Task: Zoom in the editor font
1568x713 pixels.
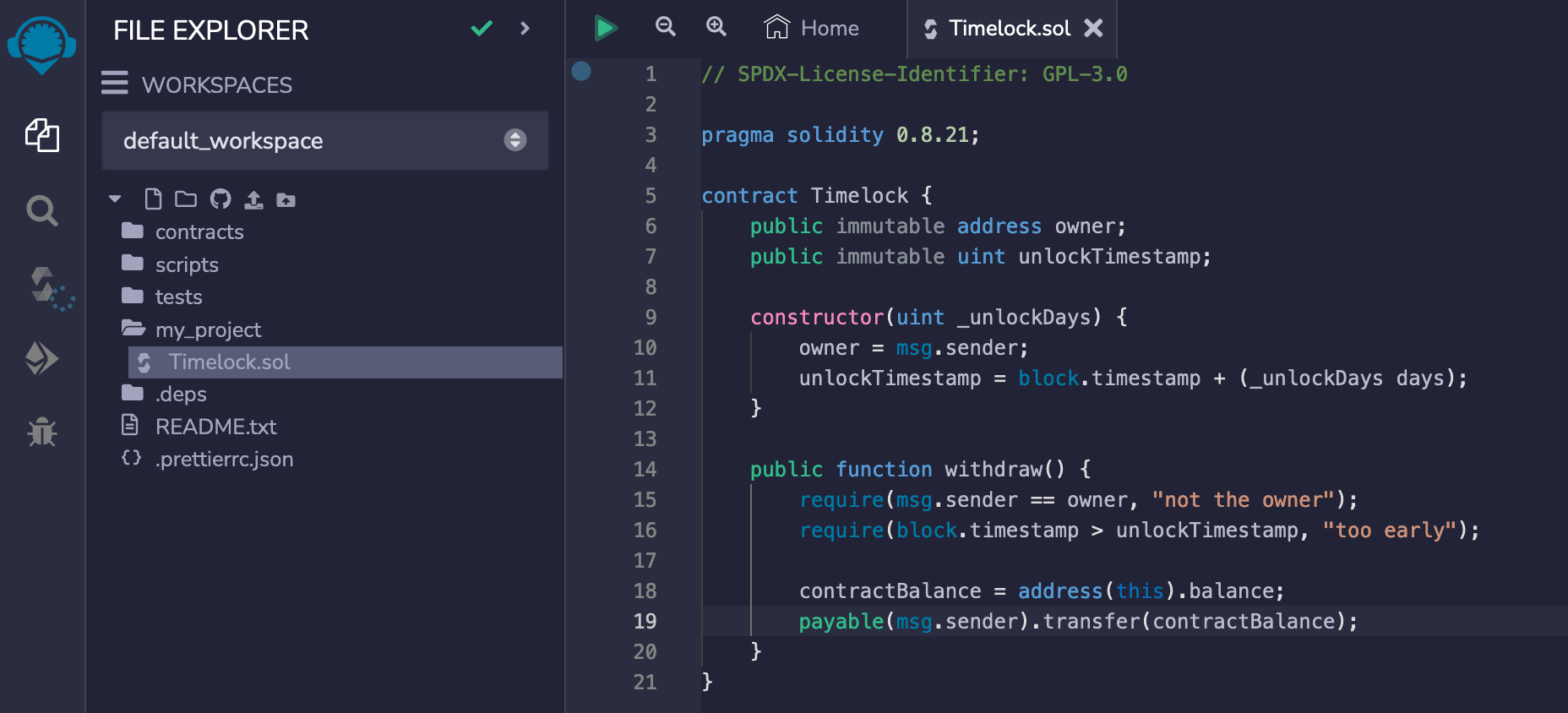Action: pyautogui.click(x=716, y=27)
